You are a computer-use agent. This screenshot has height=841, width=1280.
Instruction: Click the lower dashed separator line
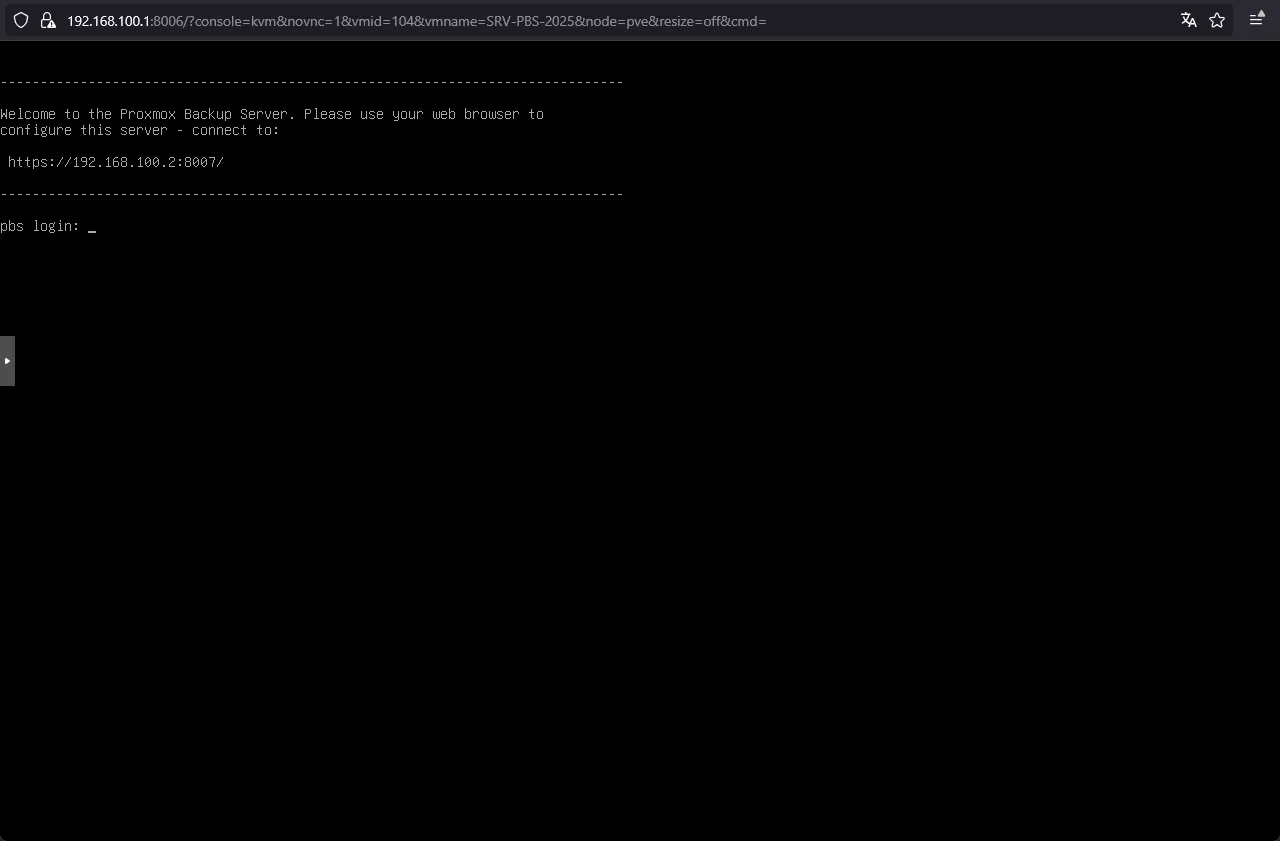pos(311,194)
